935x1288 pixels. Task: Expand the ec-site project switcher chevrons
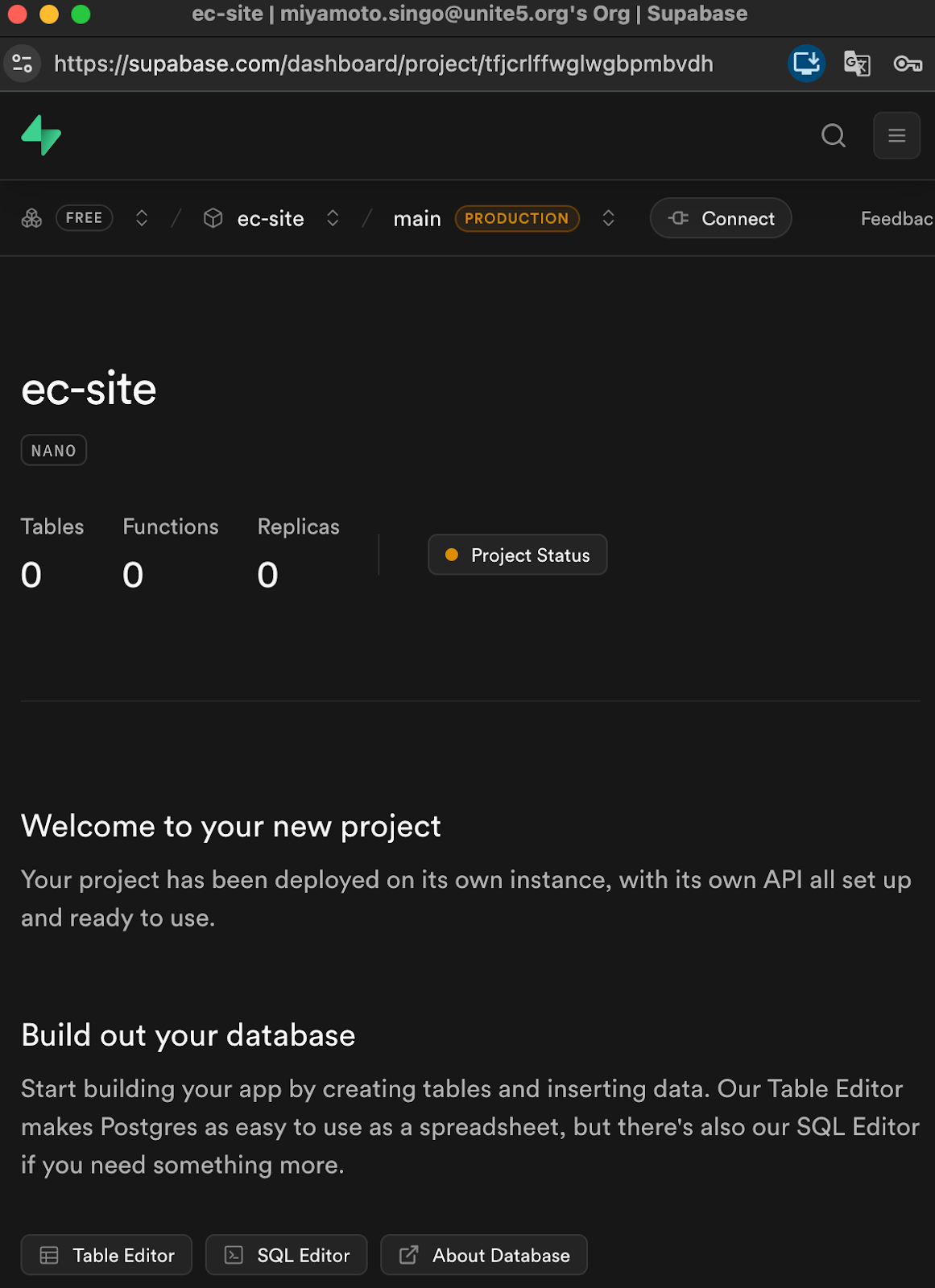pyautogui.click(x=333, y=218)
